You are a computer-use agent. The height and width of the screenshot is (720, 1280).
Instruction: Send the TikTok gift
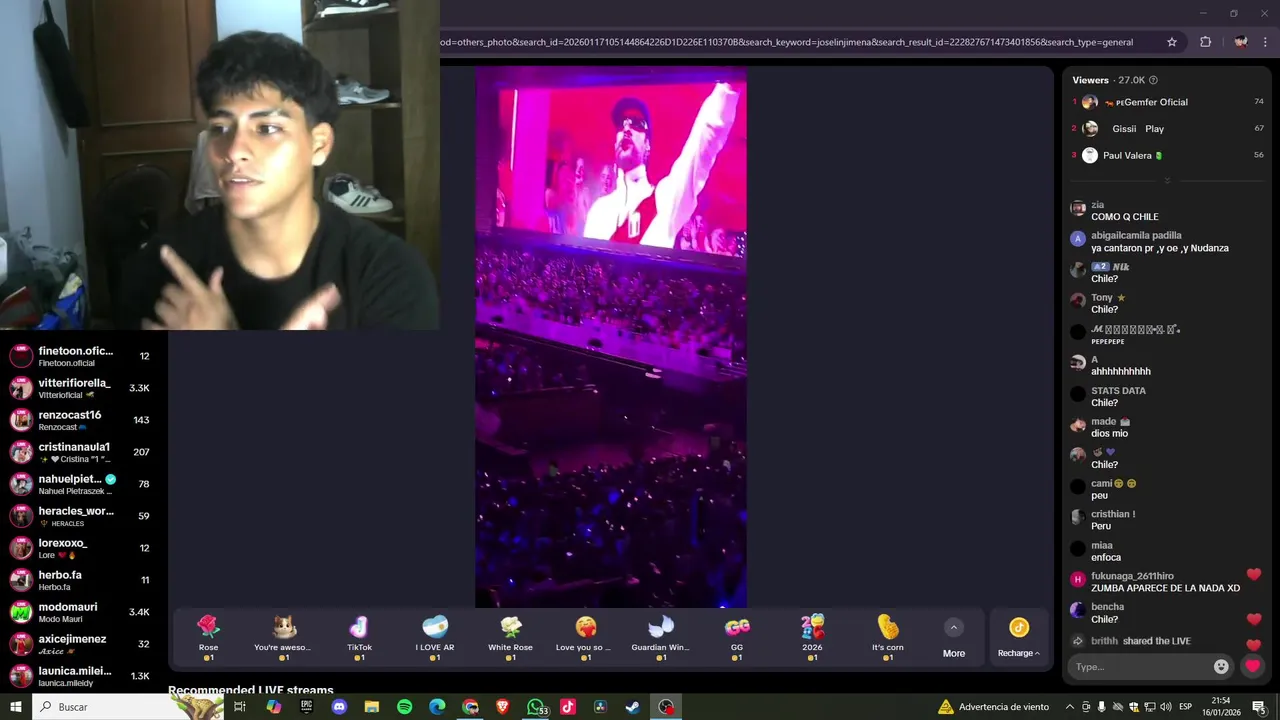click(x=359, y=637)
